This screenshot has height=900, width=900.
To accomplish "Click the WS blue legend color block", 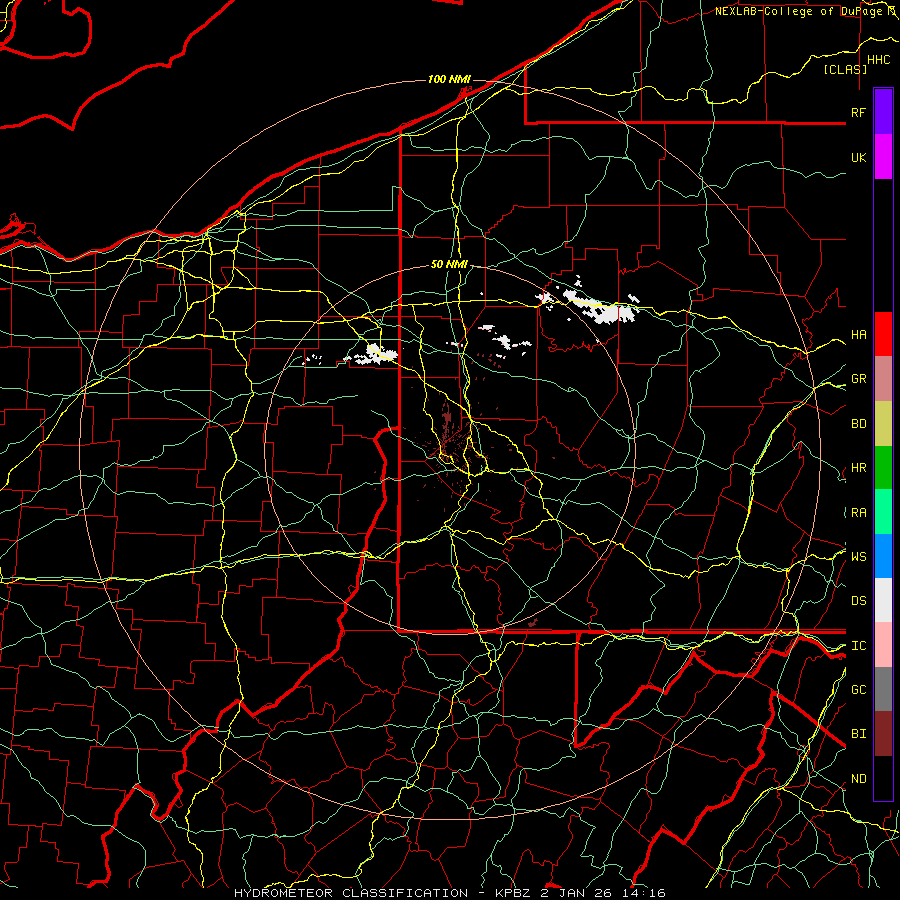I will click(883, 556).
